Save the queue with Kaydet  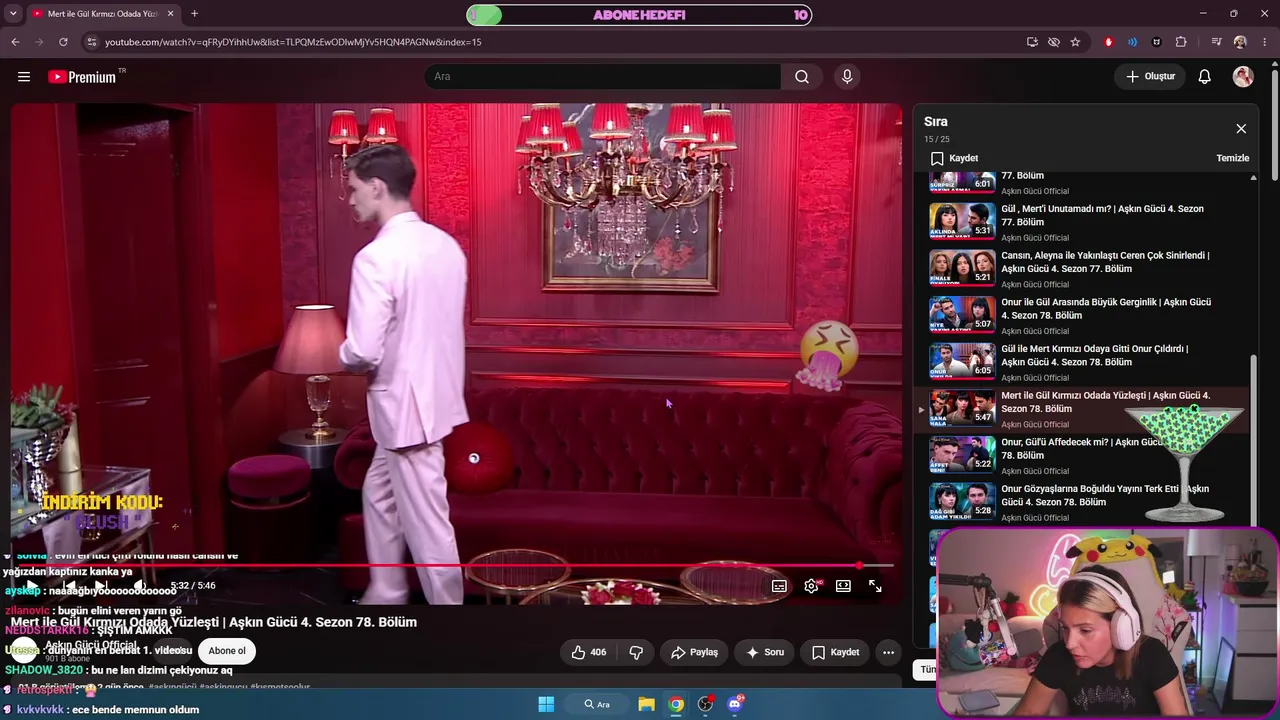(x=954, y=158)
